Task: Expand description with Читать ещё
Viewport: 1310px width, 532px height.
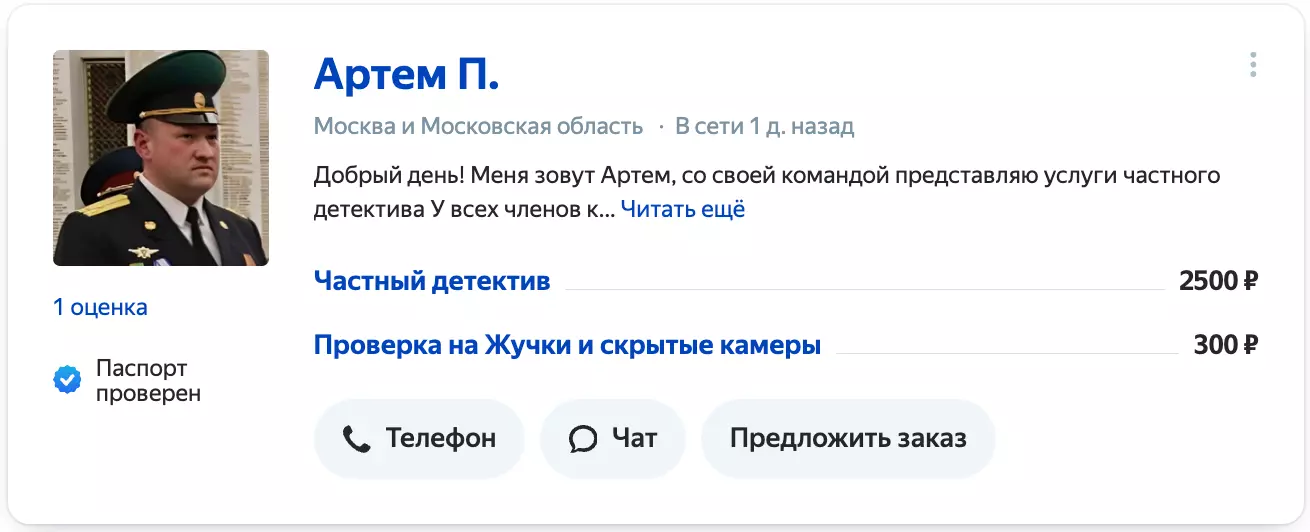Action: click(682, 209)
